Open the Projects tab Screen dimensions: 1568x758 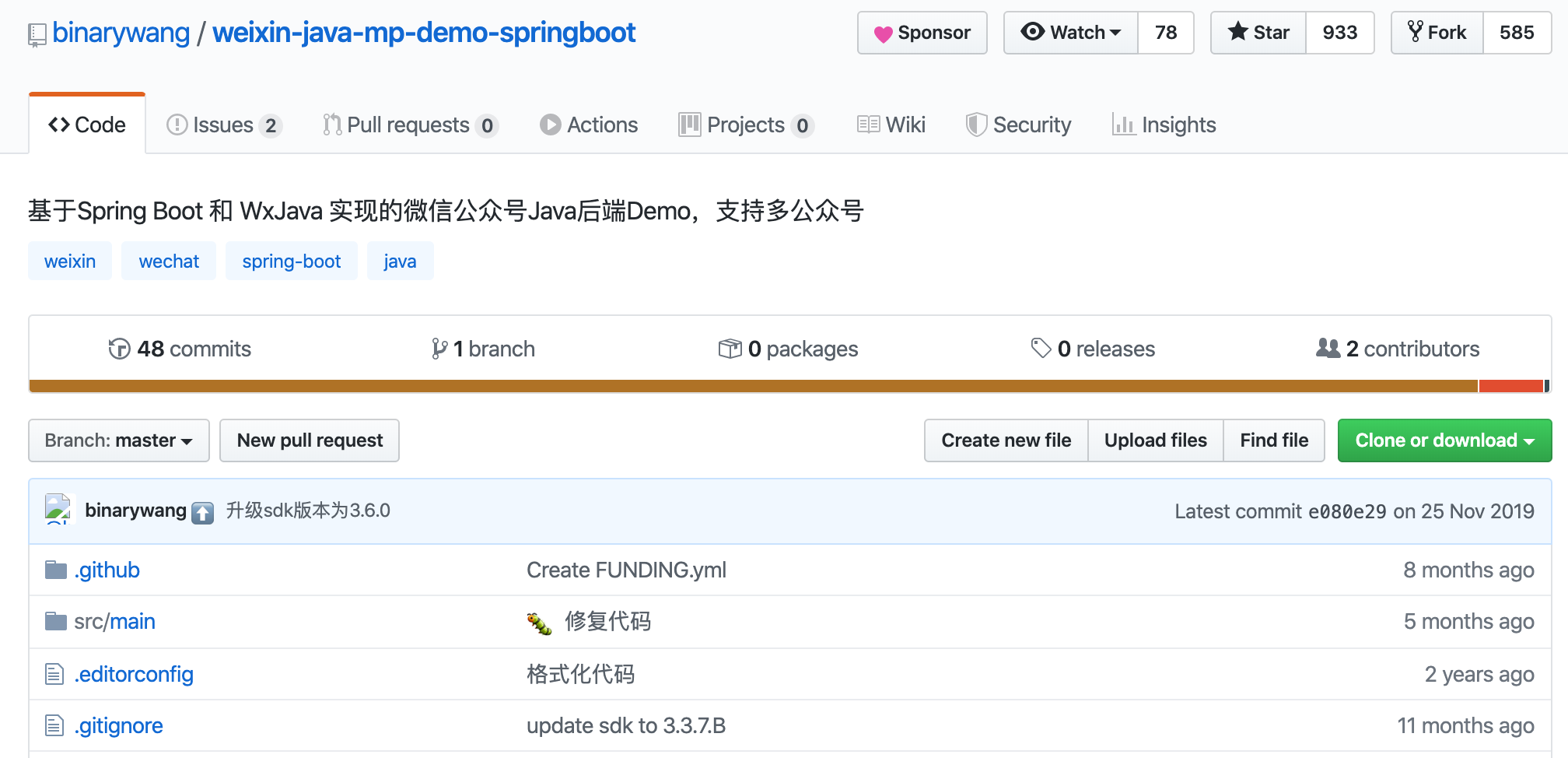(747, 125)
